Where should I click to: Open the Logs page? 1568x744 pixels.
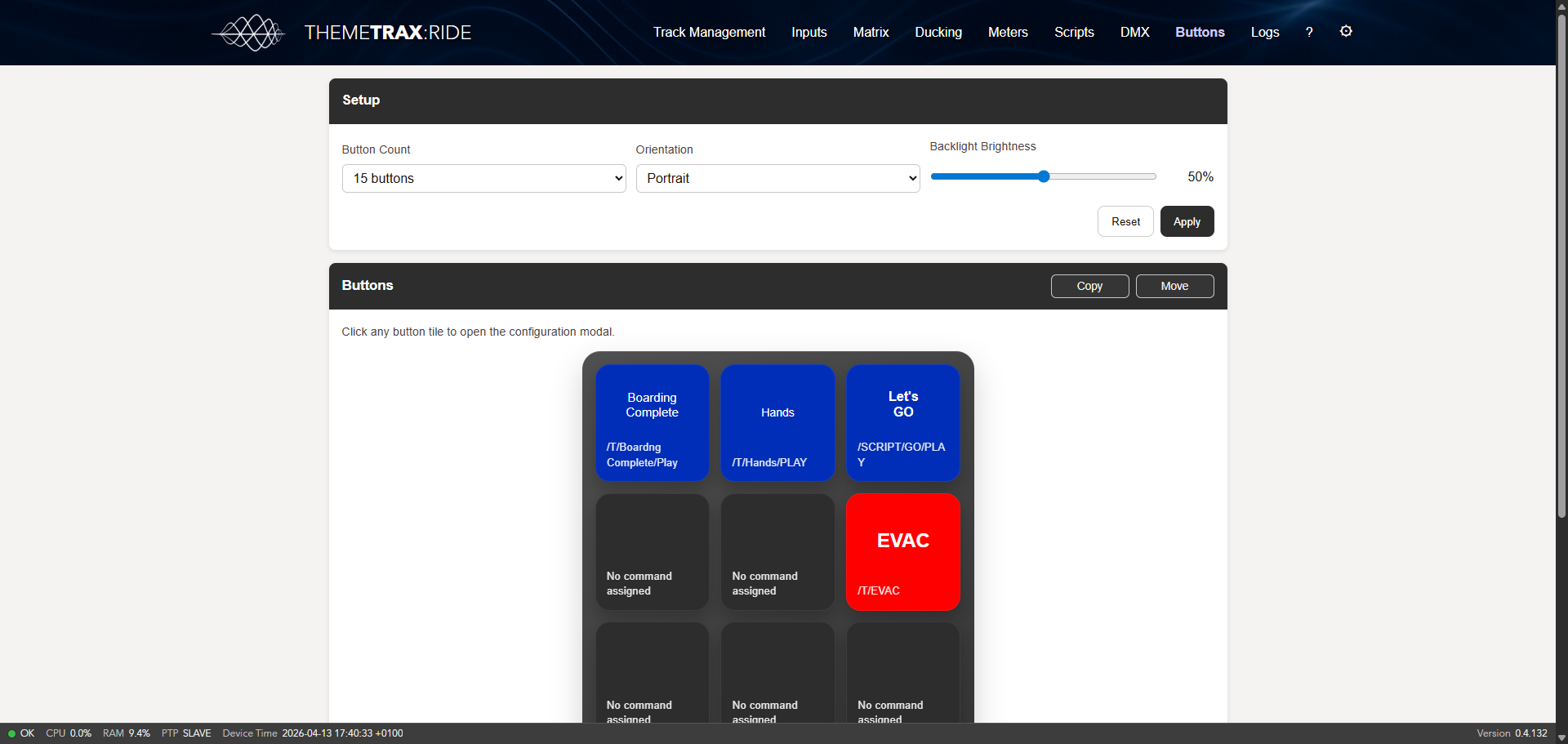coord(1264,33)
